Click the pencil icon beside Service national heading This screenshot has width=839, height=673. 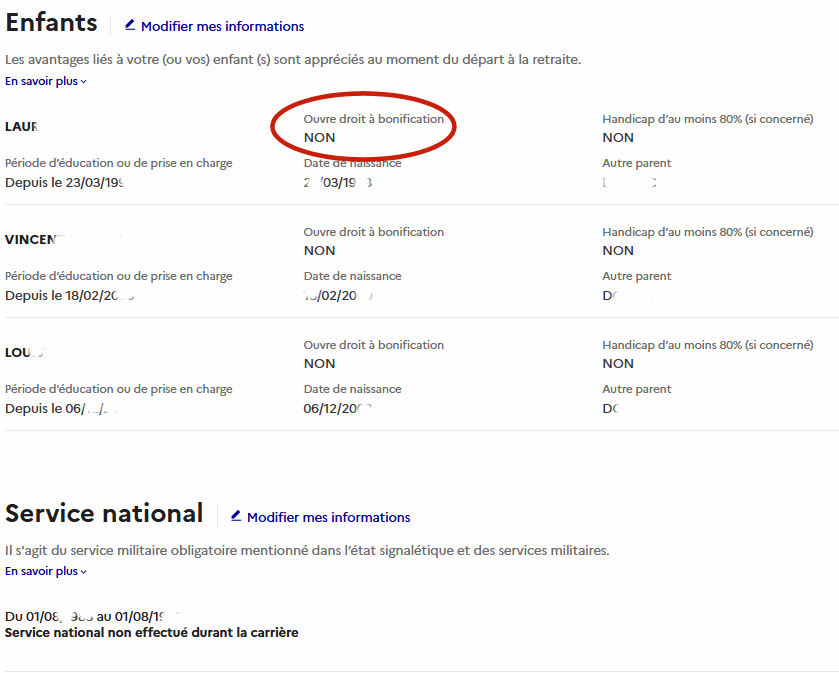coord(236,516)
